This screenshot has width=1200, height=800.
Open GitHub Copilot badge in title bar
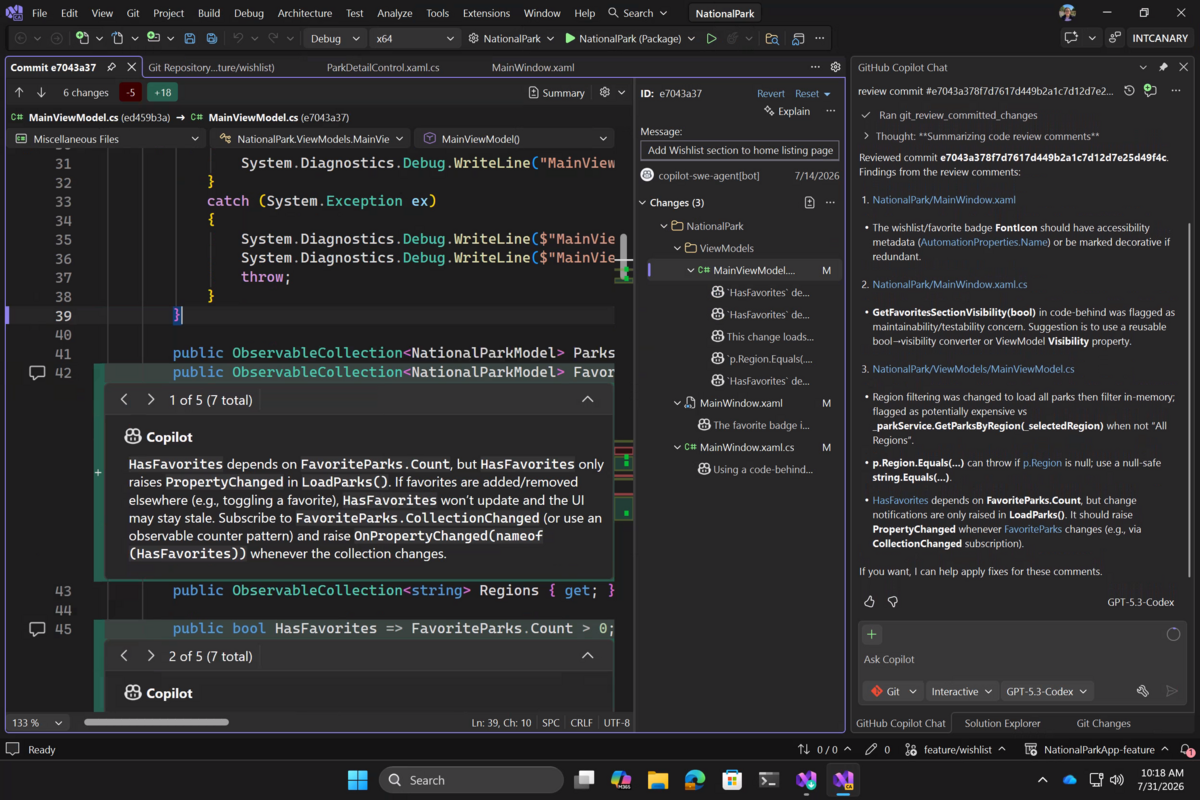[x=1070, y=38]
